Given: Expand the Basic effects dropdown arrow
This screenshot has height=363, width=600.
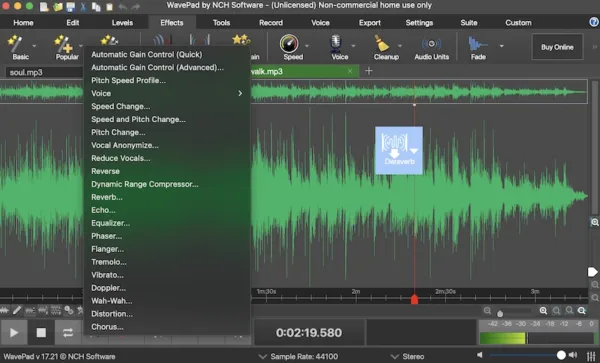Looking at the screenshot, I should point(34,46).
